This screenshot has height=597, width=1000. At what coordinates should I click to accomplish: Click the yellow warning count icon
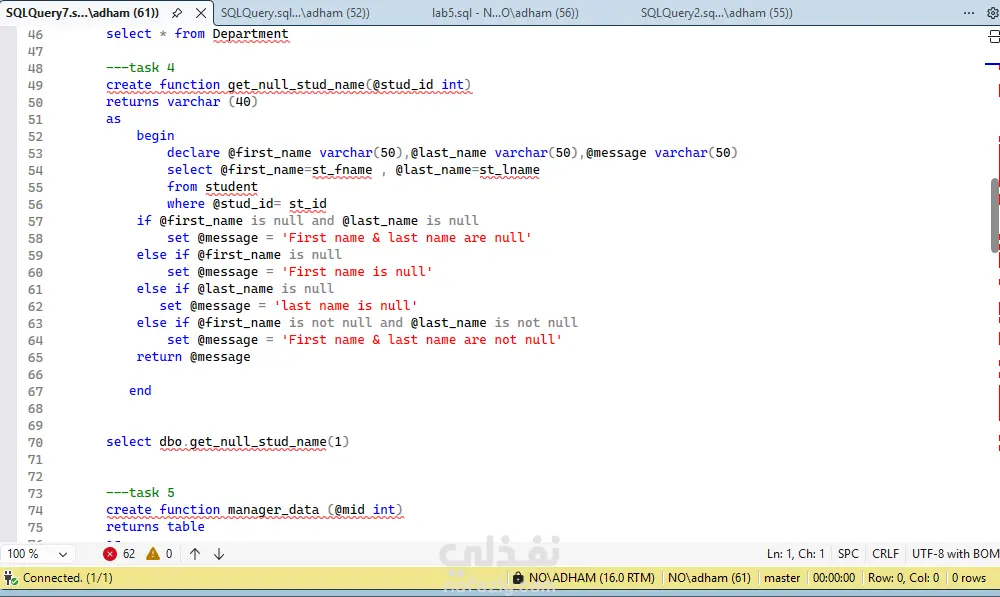tap(152, 554)
